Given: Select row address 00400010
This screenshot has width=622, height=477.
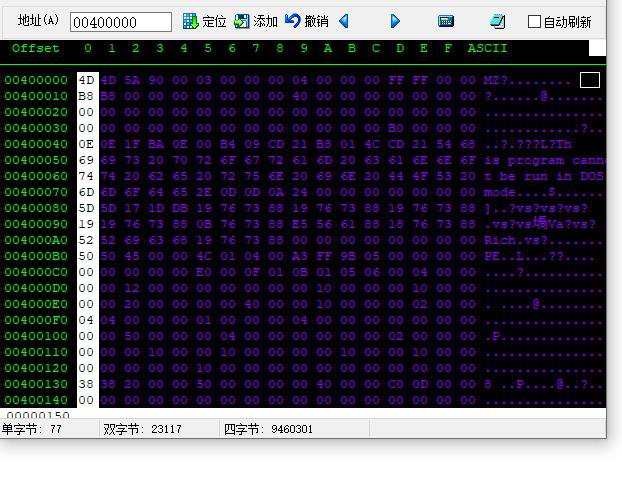Looking at the screenshot, I should (x=37, y=96).
